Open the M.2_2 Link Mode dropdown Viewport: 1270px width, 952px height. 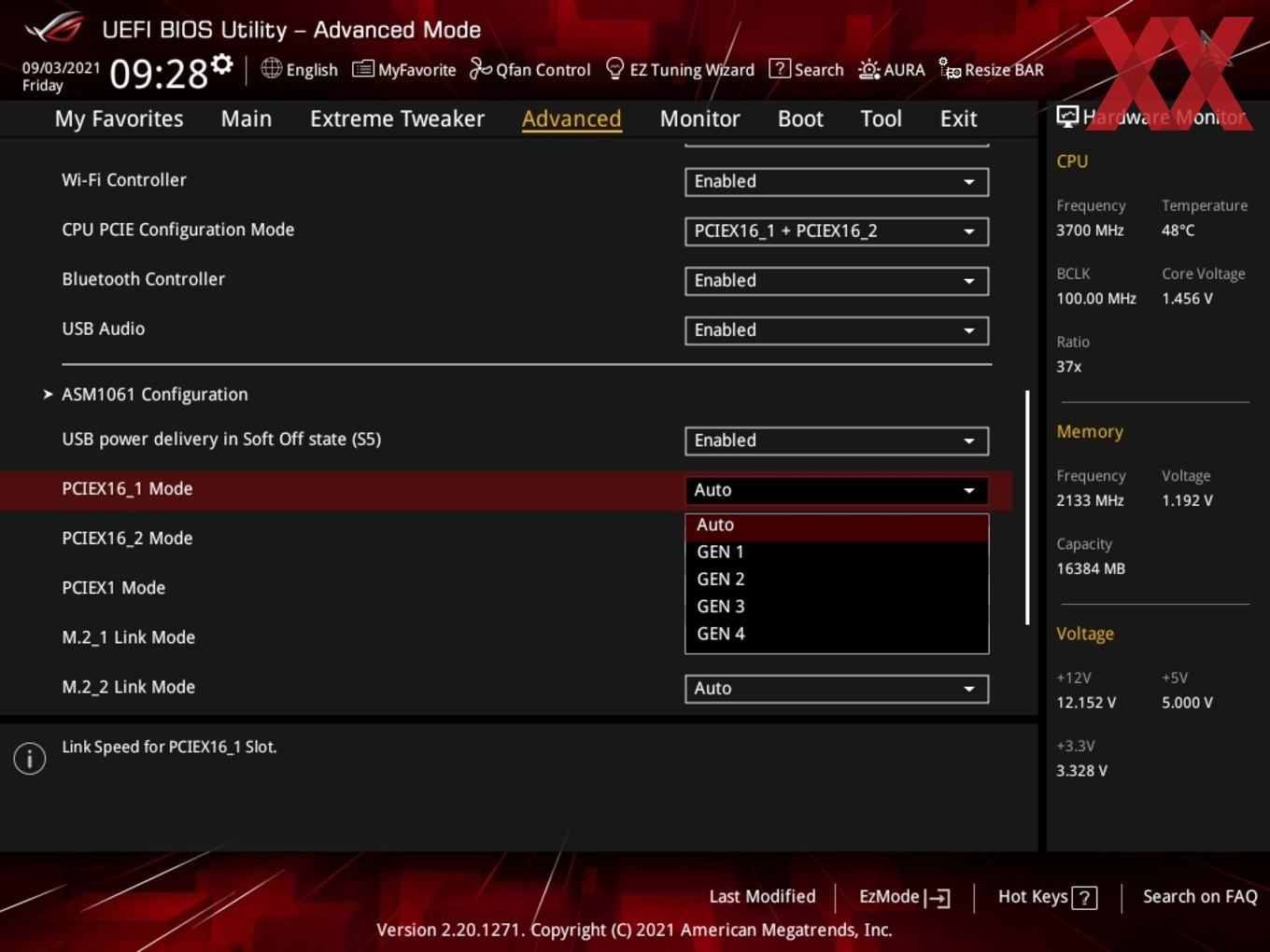point(837,689)
